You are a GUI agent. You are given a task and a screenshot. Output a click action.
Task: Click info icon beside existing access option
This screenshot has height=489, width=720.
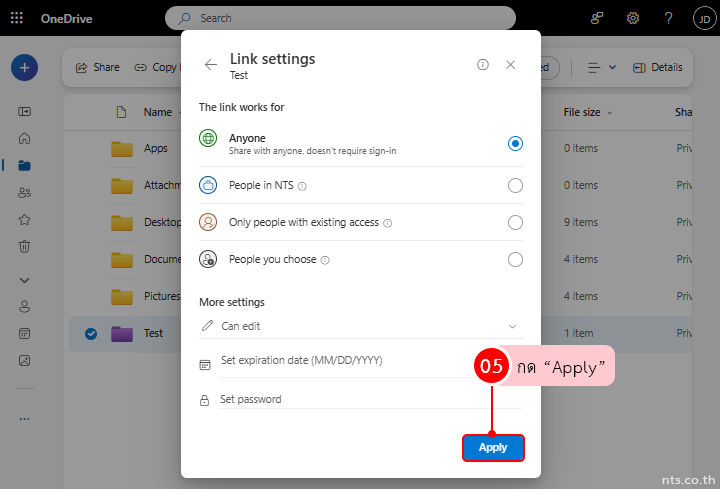point(388,223)
